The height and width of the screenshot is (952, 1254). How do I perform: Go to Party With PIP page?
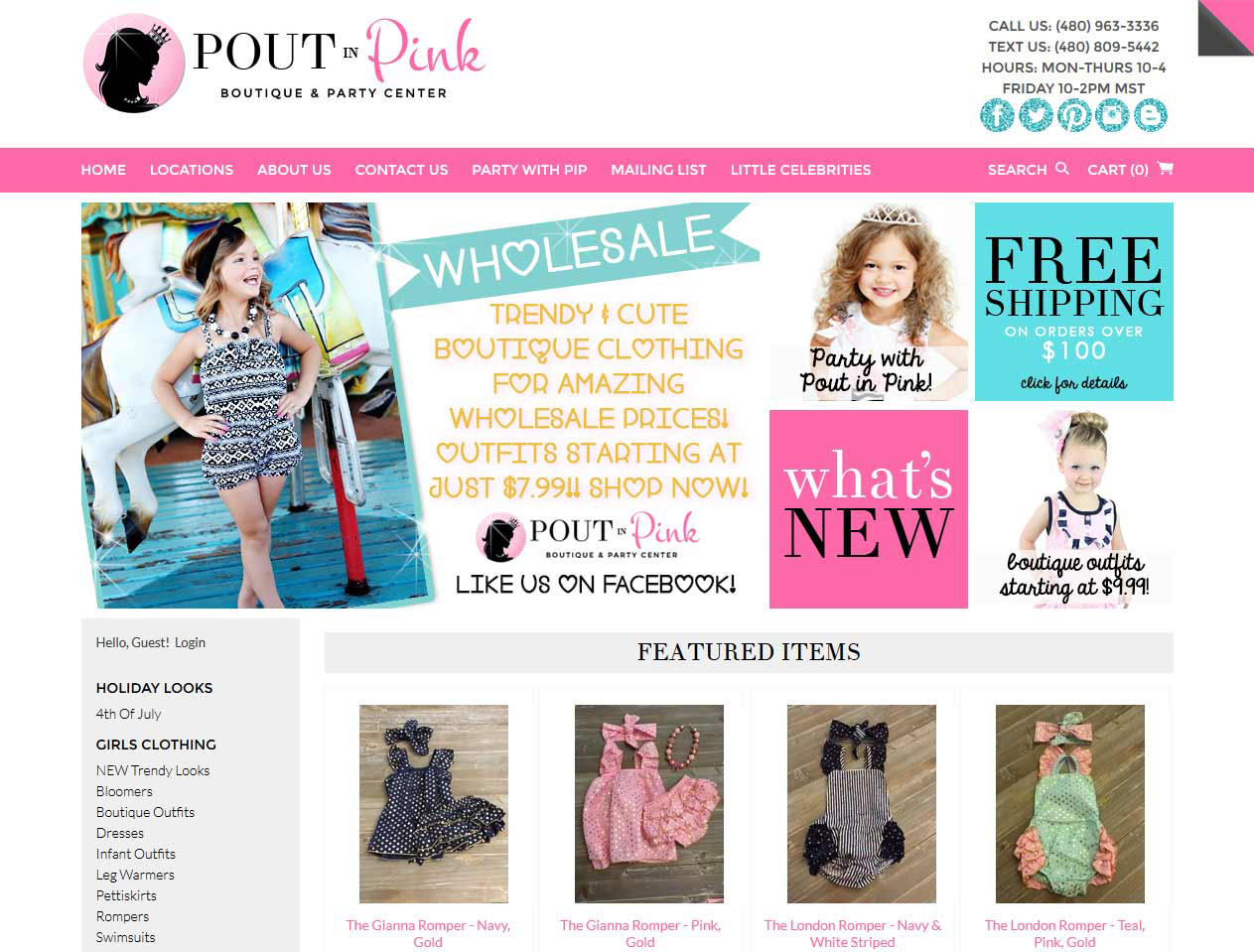point(529,170)
